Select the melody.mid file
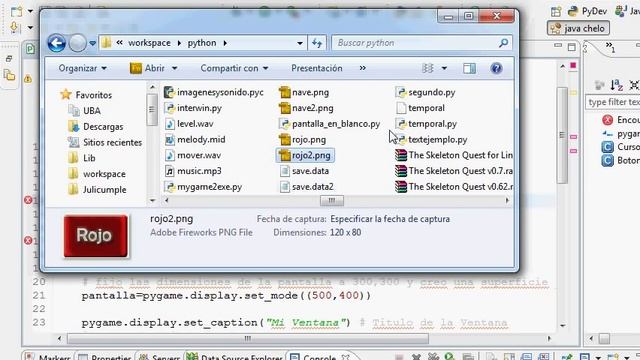The width and height of the screenshot is (640, 360). click(195, 140)
